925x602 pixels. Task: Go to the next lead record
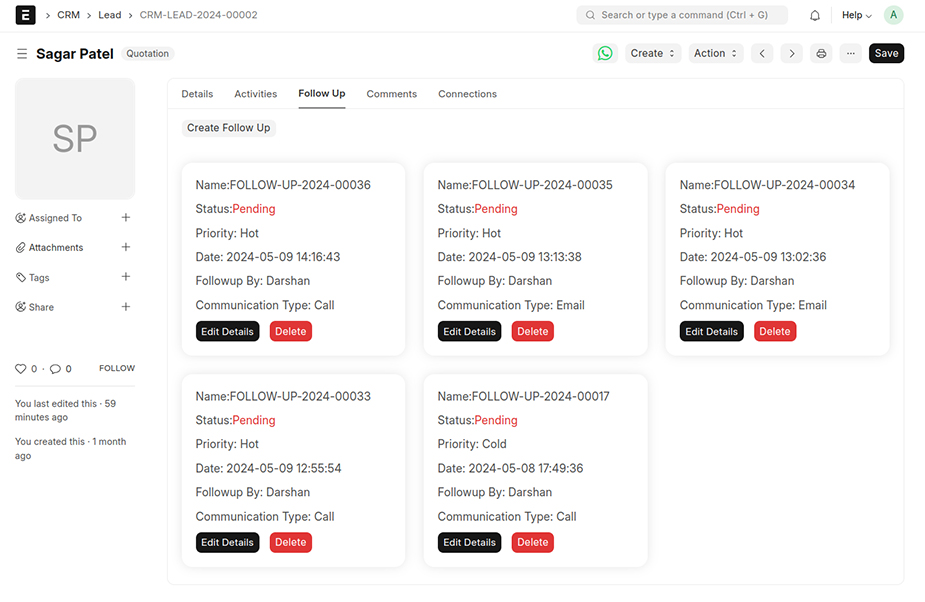(791, 53)
